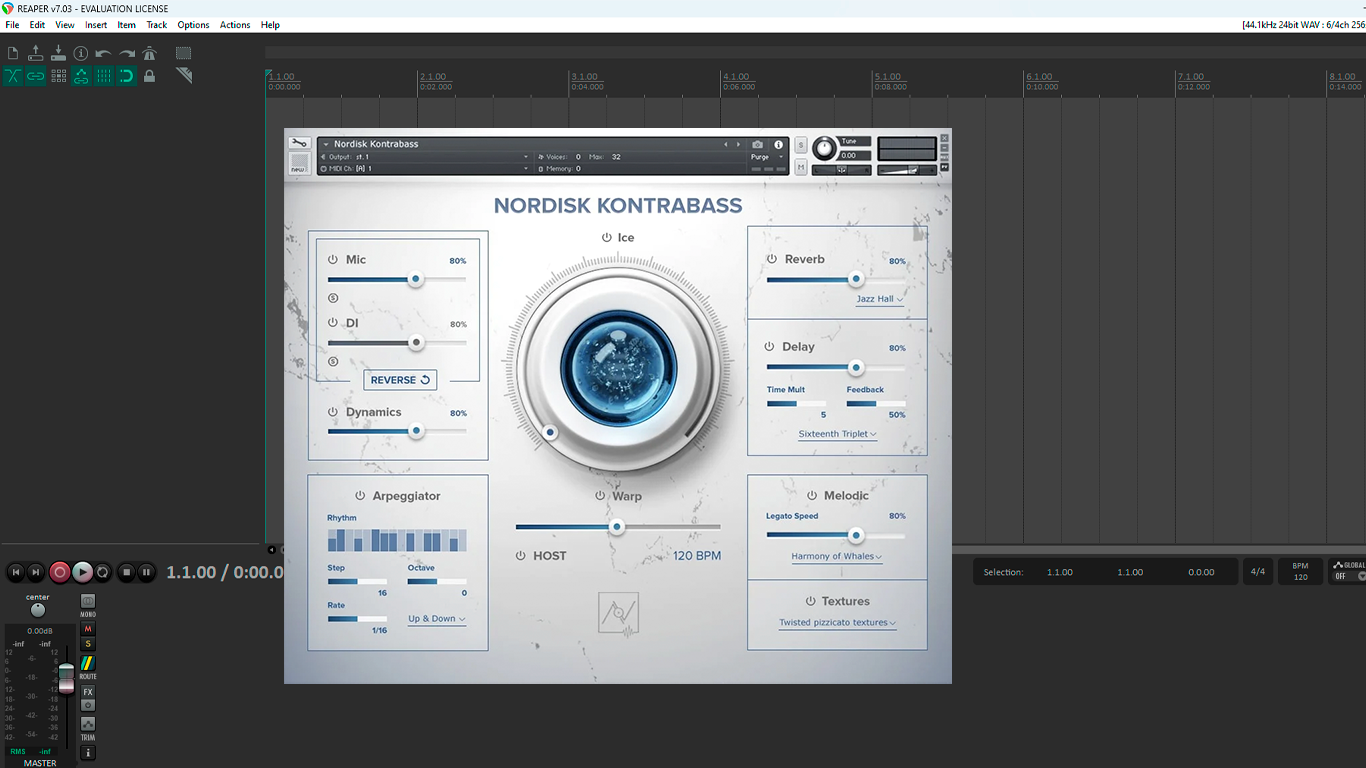Toggle the Warp power button
1366x768 pixels.
[600, 496]
